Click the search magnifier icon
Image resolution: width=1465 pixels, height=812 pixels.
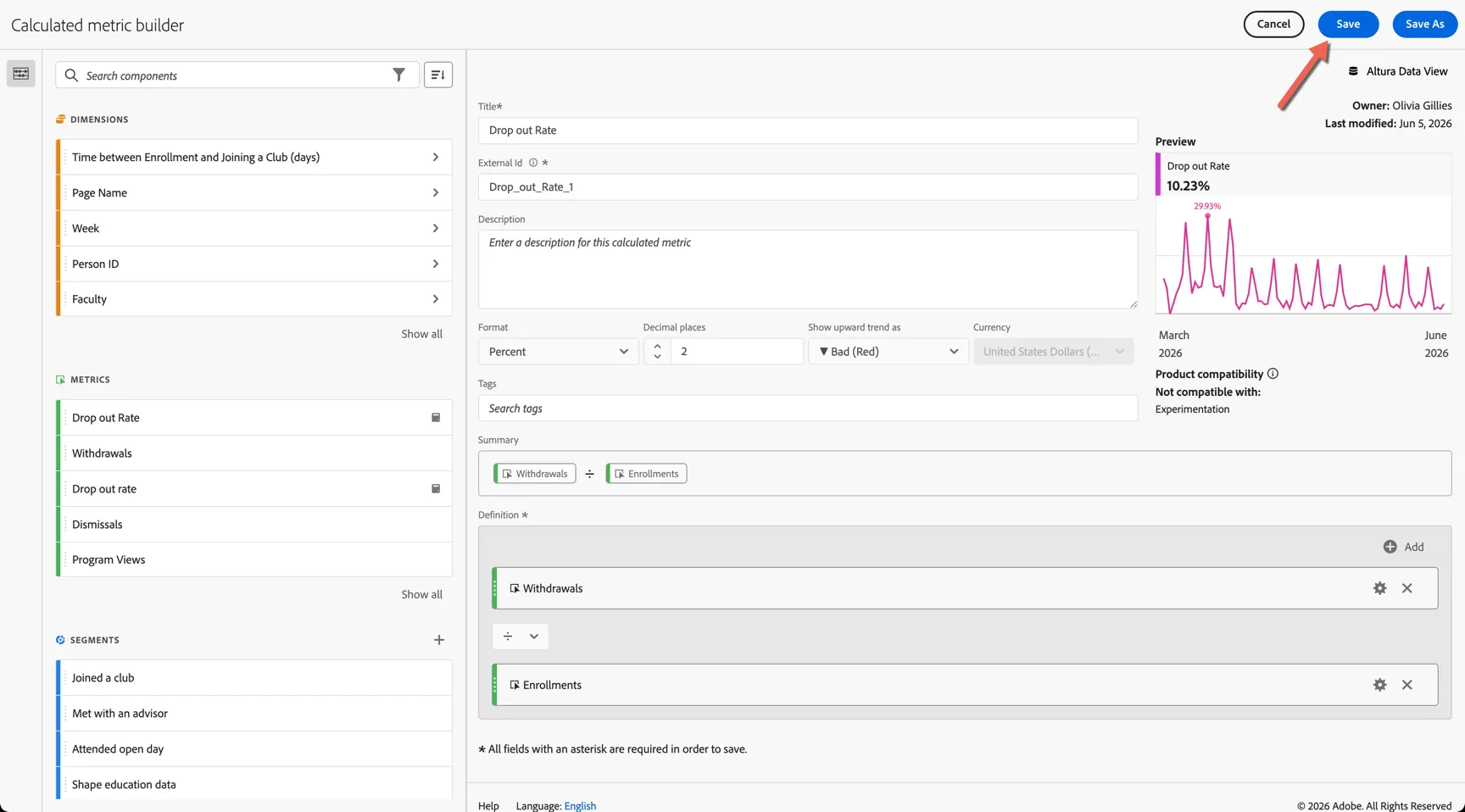coord(72,75)
